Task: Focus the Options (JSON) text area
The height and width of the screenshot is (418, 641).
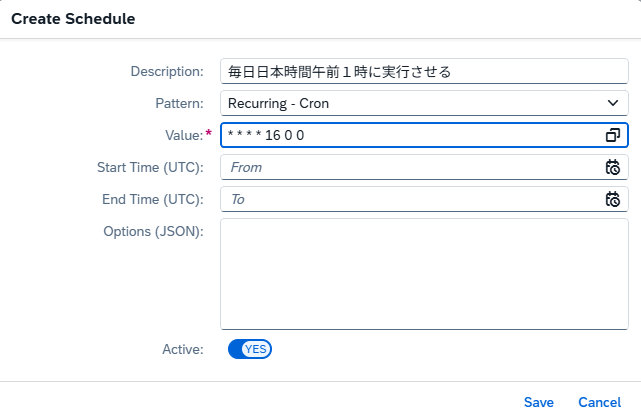Action: [424, 274]
